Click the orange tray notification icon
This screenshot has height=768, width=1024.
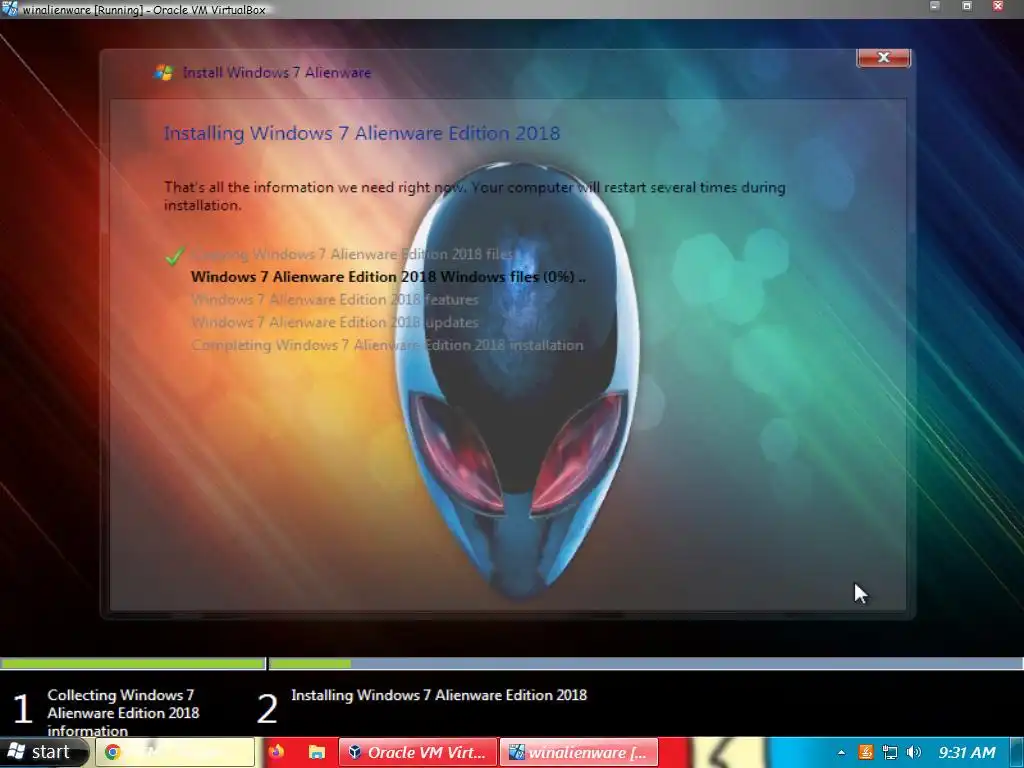(x=865, y=752)
